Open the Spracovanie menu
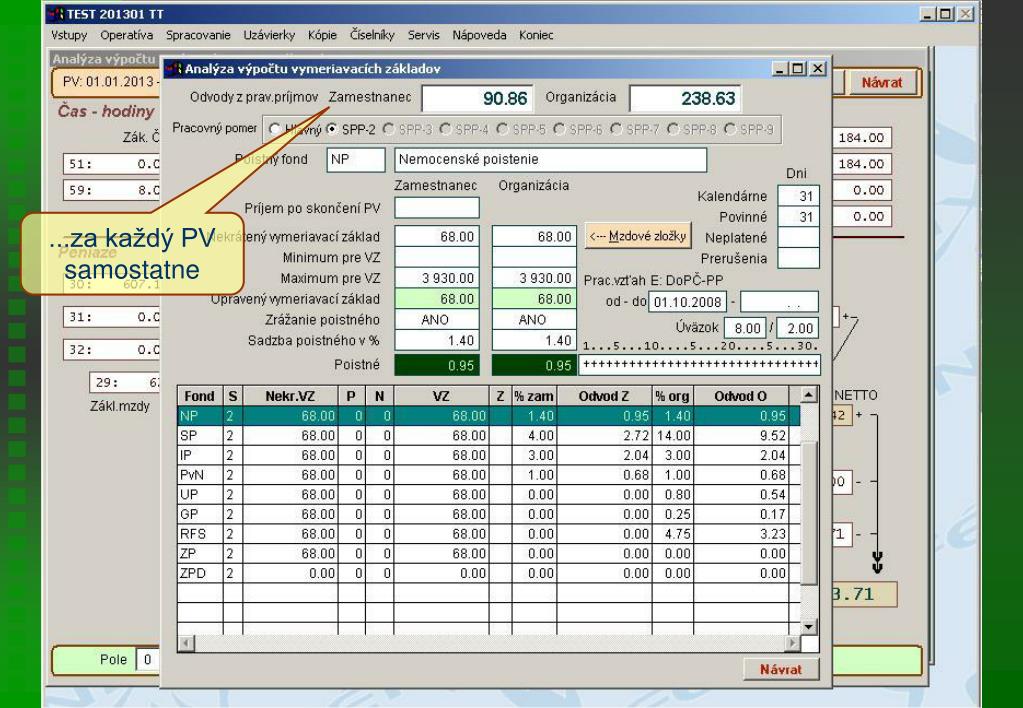 pos(198,35)
